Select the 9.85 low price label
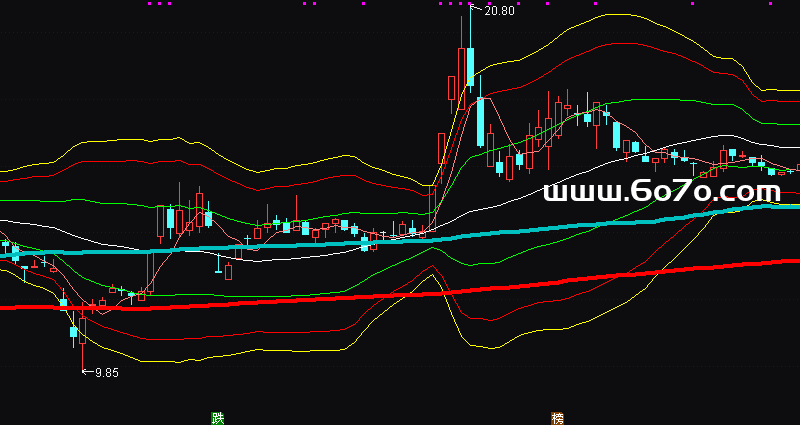Viewport: 800px width, 425px height. pyautogui.click(x=106, y=373)
